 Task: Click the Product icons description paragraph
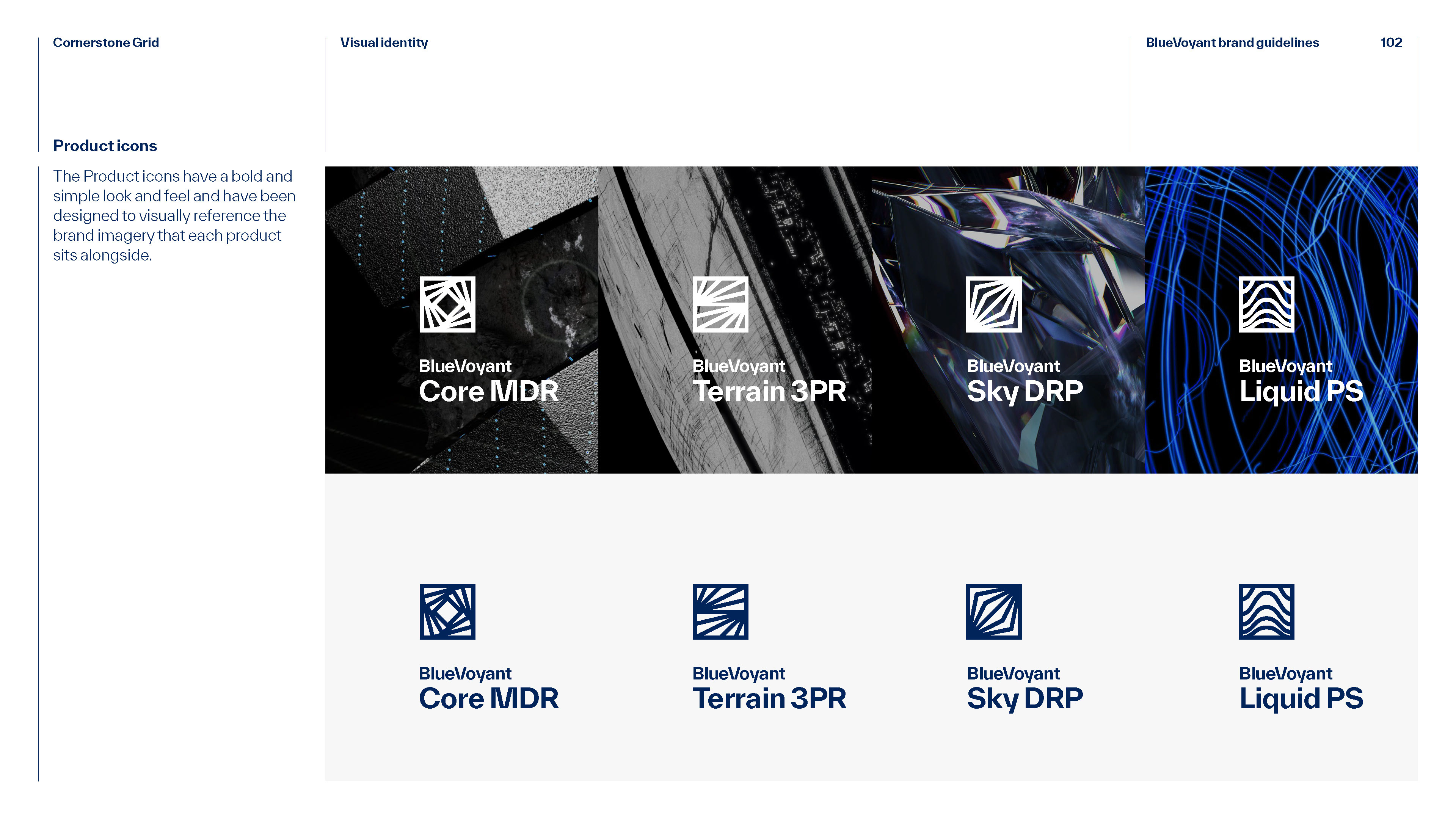174,215
